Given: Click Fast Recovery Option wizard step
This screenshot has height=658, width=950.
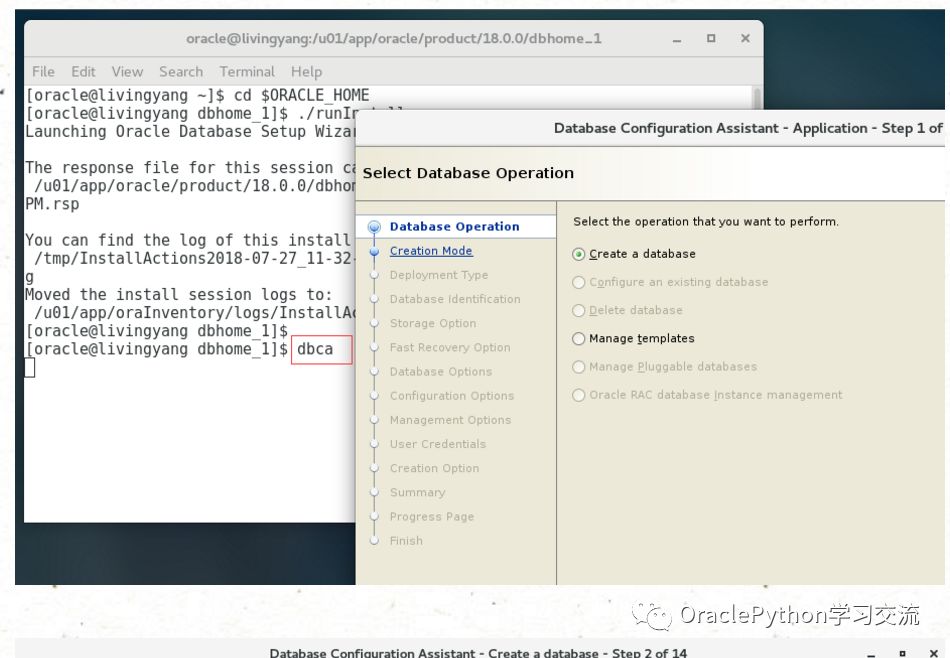Looking at the screenshot, I should click(x=450, y=348).
